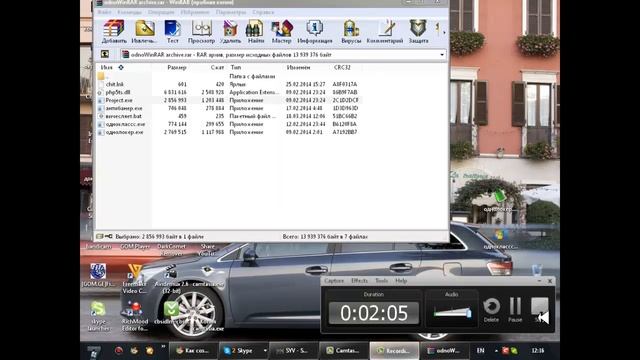
Task: Stop the recording
Action: [540, 310]
